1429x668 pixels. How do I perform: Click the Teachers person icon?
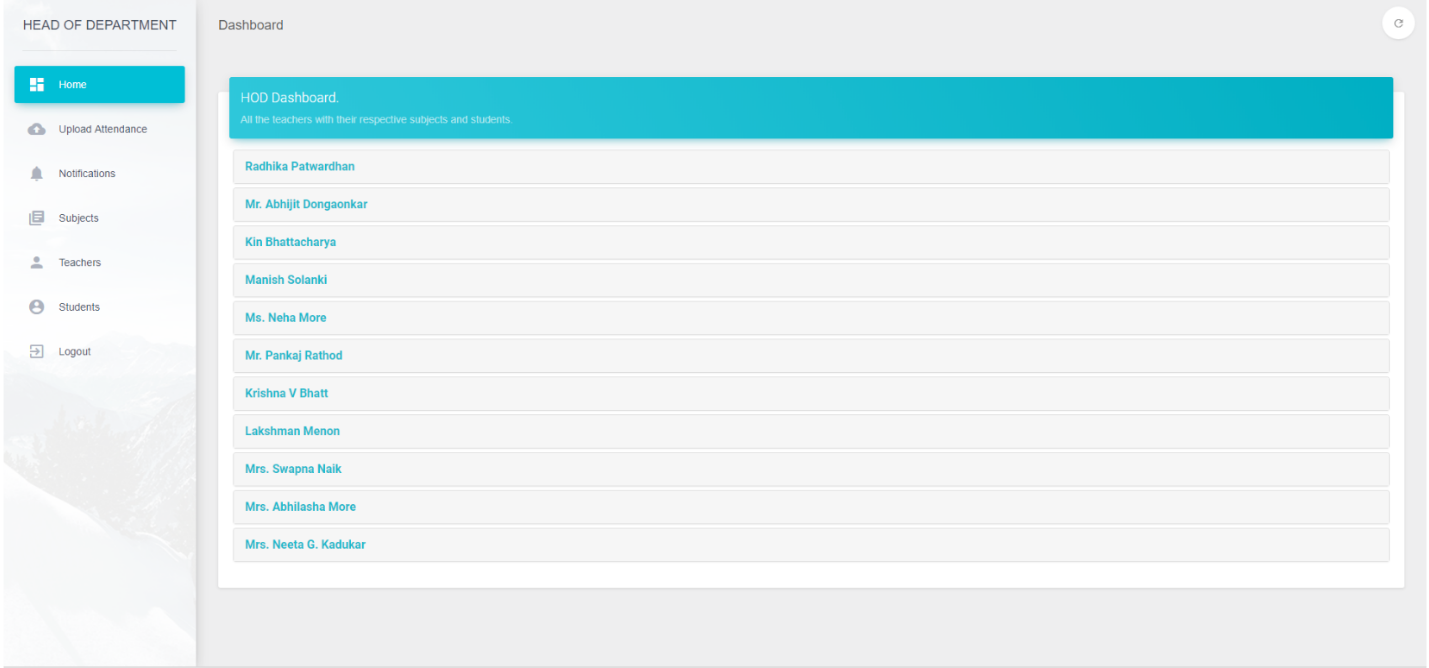click(x=37, y=262)
